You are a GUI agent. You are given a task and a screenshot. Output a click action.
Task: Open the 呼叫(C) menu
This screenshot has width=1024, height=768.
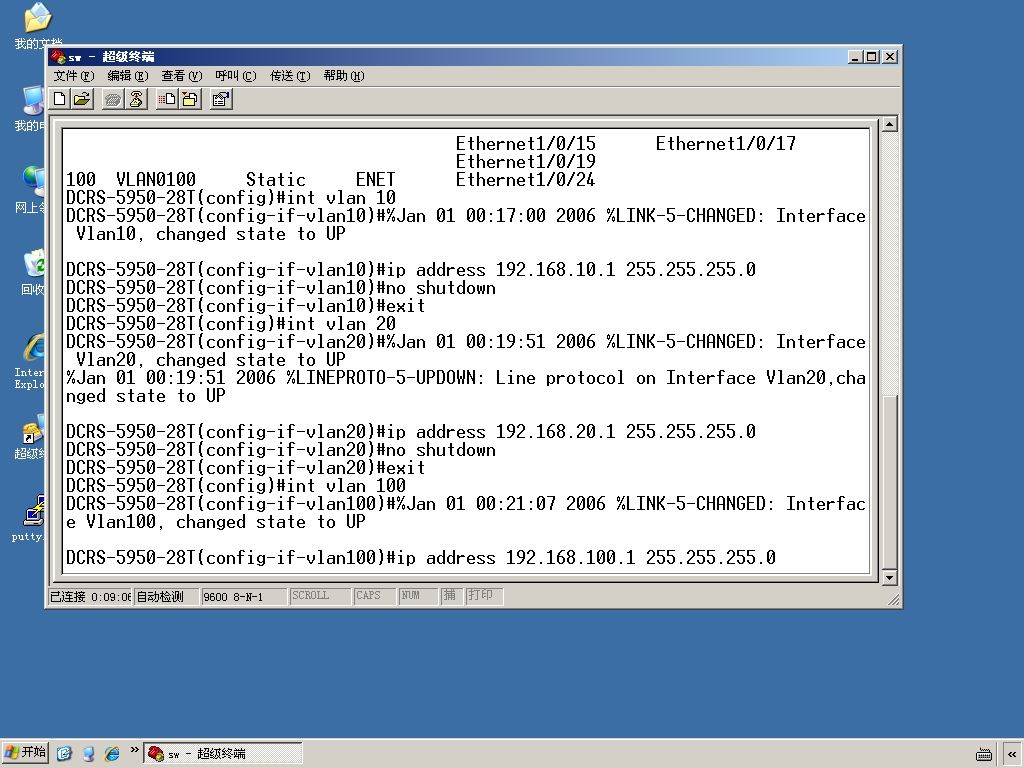click(x=236, y=76)
